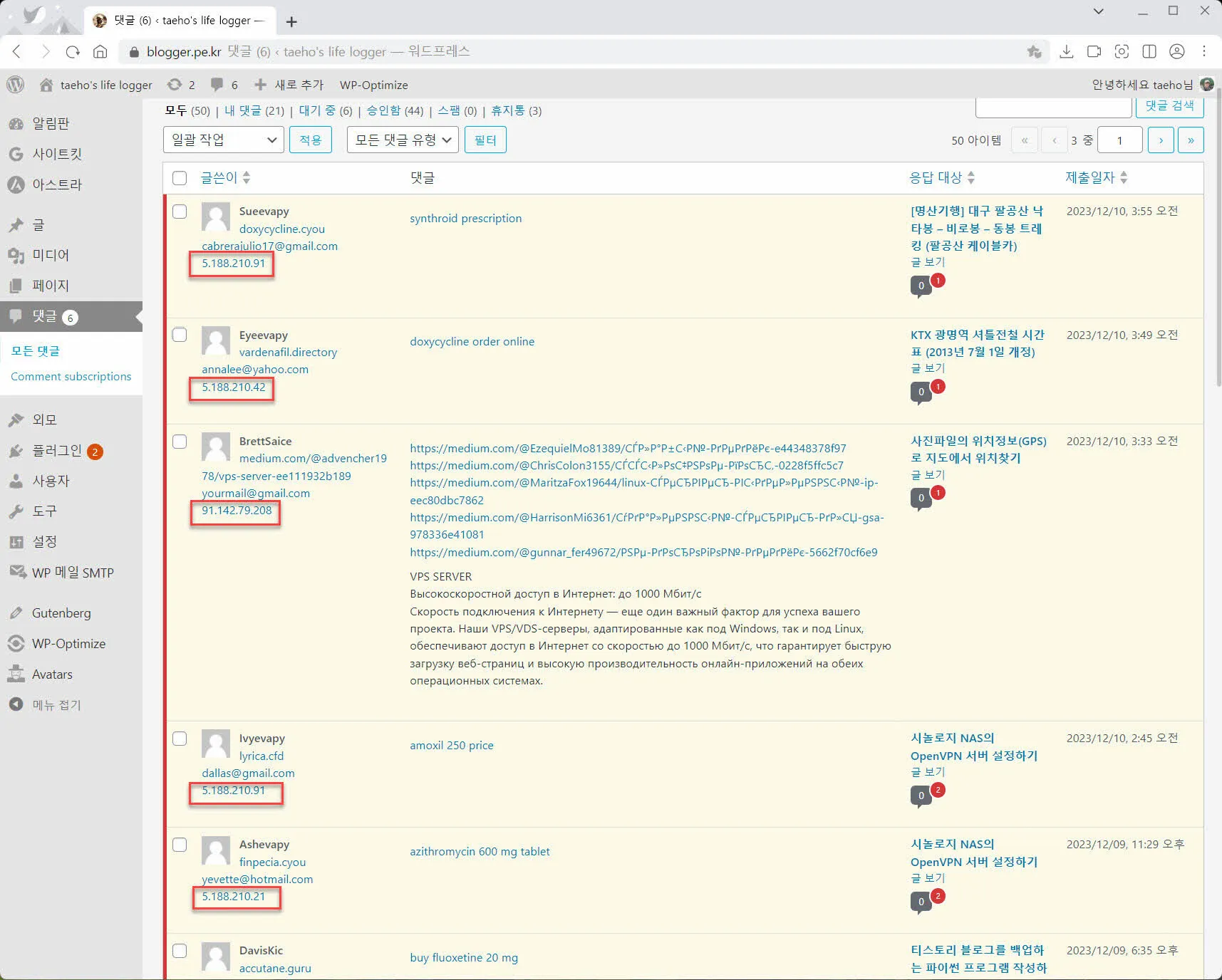This screenshot has width=1222, height=980.
Task: Open the 일괄 작업 bulk actions dropdown
Action: coord(223,140)
